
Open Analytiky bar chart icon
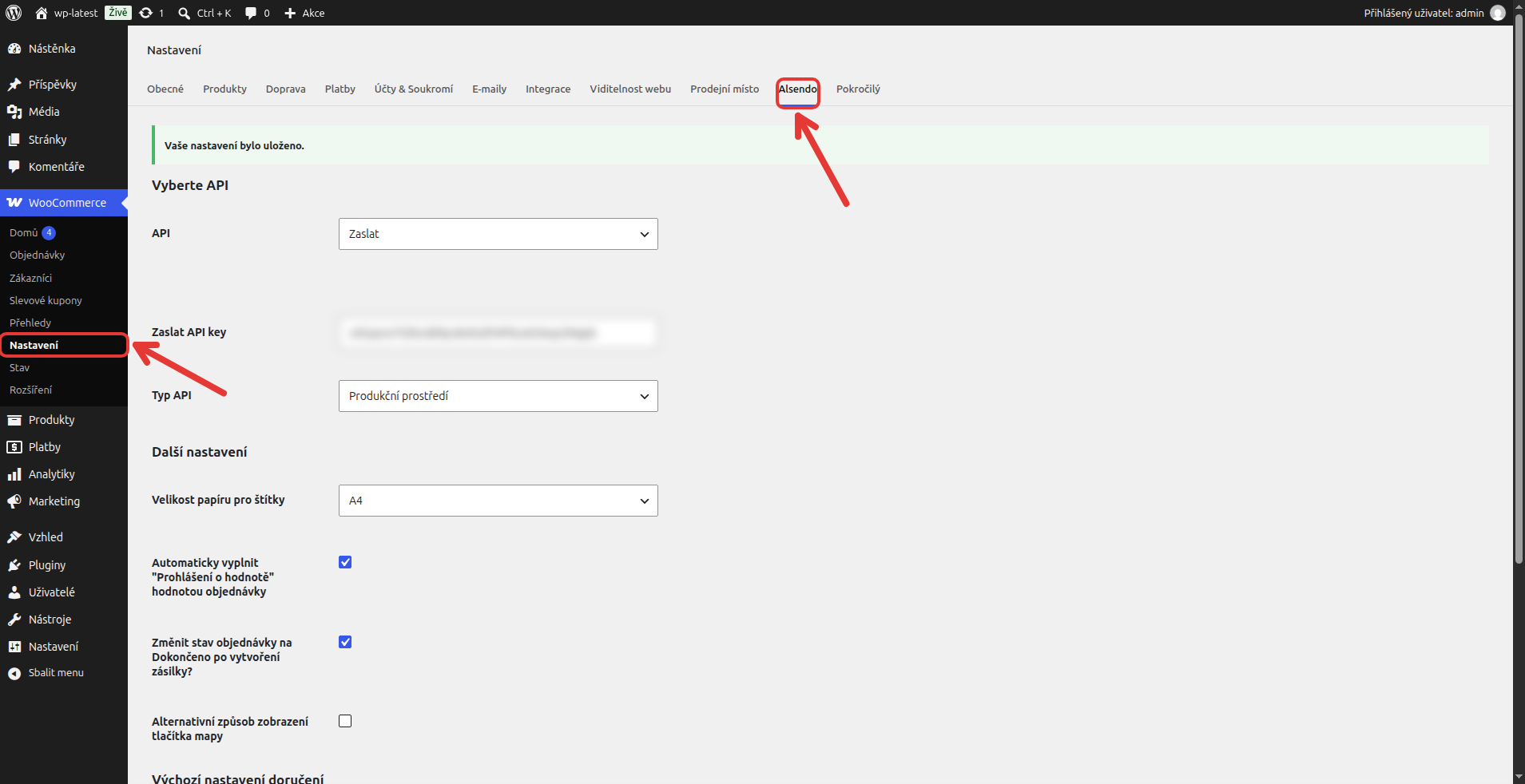pos(14,474)
